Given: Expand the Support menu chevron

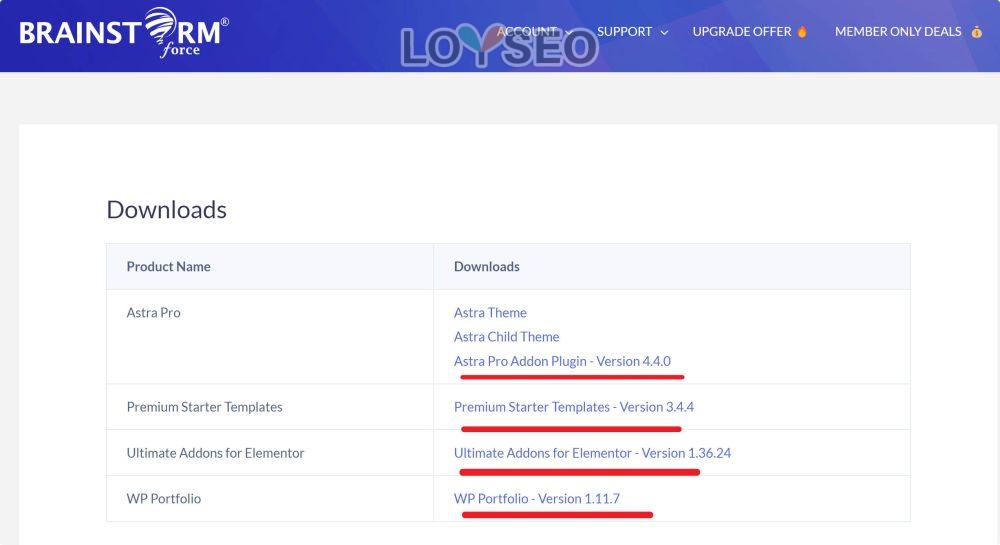Looking at the screenshot, I should [664, 33].
